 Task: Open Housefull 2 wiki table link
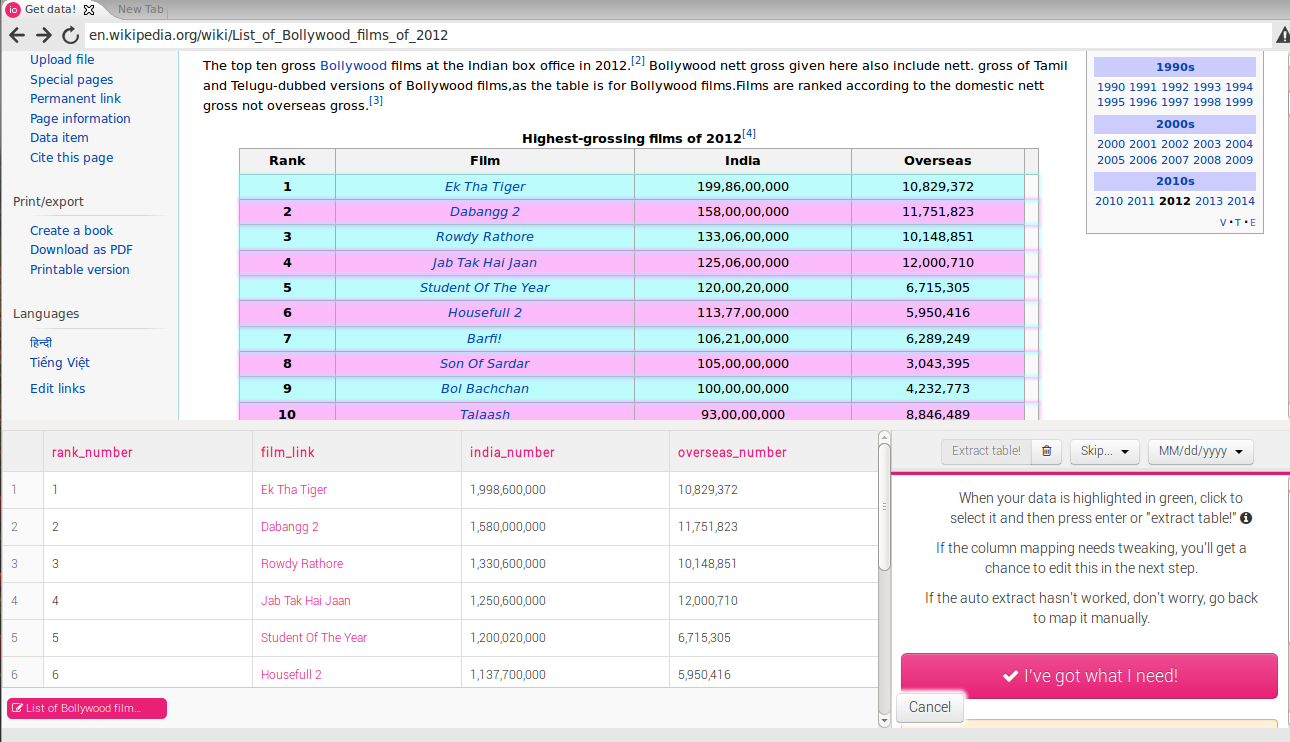(x=485, y=313)
